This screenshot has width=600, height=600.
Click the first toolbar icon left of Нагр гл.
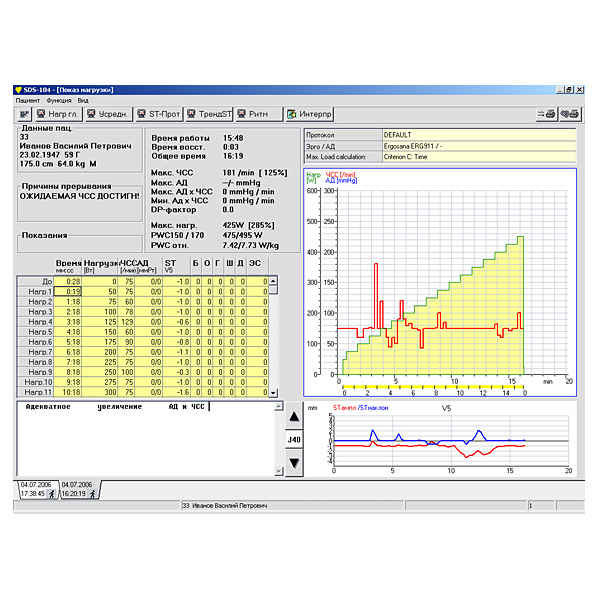[x=24, y=114]
